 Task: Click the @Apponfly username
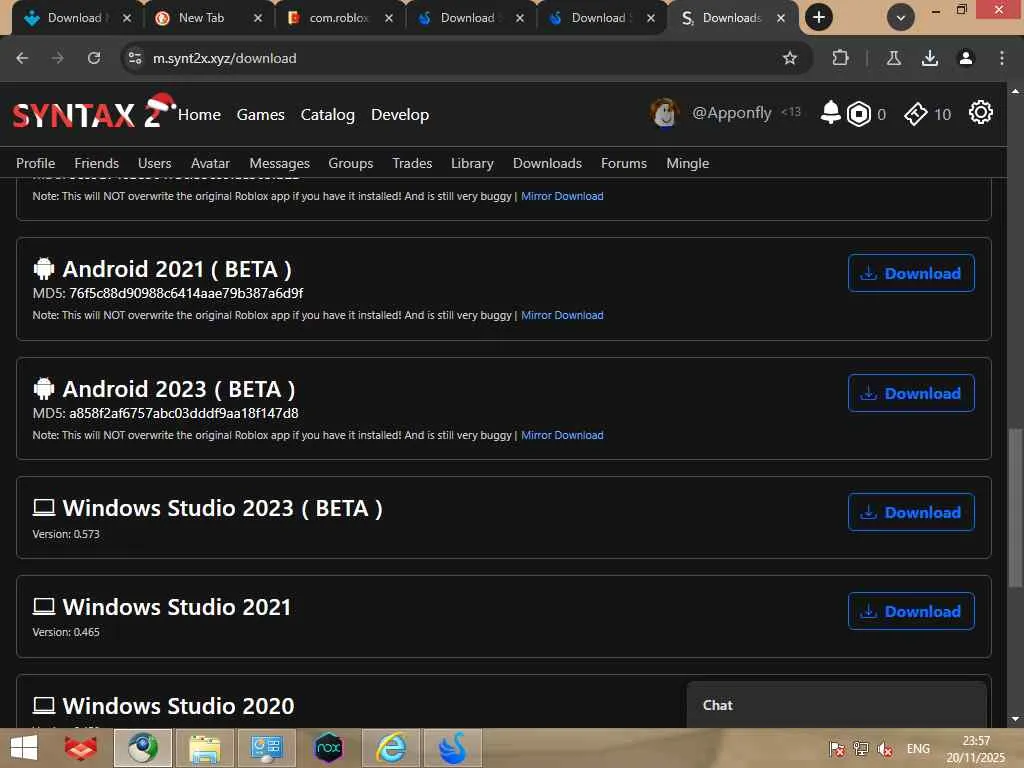pos(731,113)
